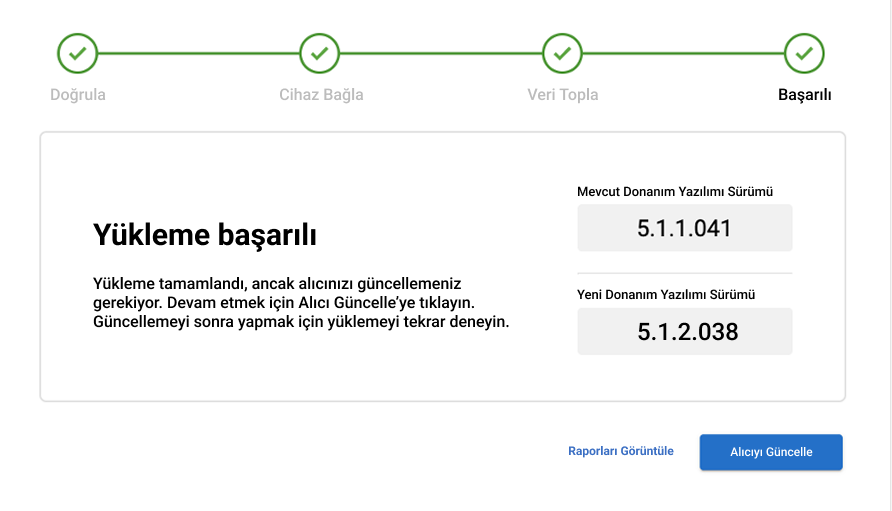
Task: Click the Yeni Donanım Yazılımı Sürümü label
Action: tap(666, 295)
